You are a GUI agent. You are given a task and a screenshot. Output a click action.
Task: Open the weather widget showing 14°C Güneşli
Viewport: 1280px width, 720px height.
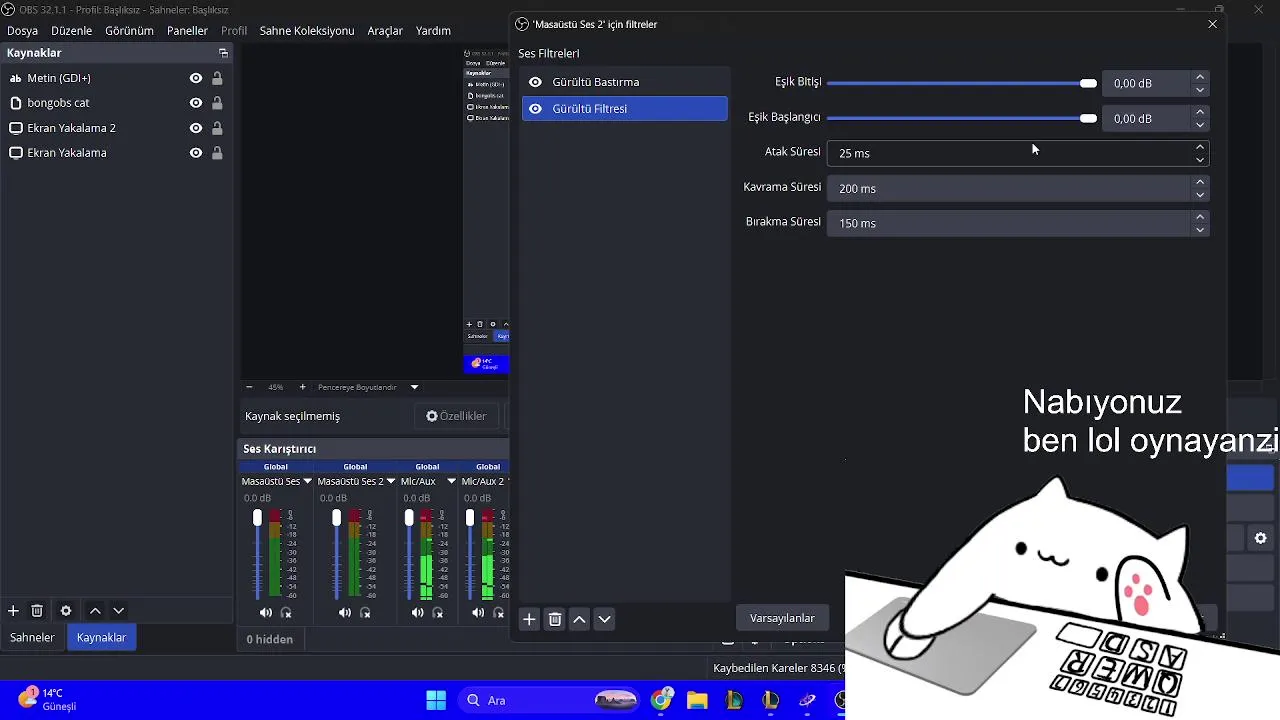click(x=48, y=699)
